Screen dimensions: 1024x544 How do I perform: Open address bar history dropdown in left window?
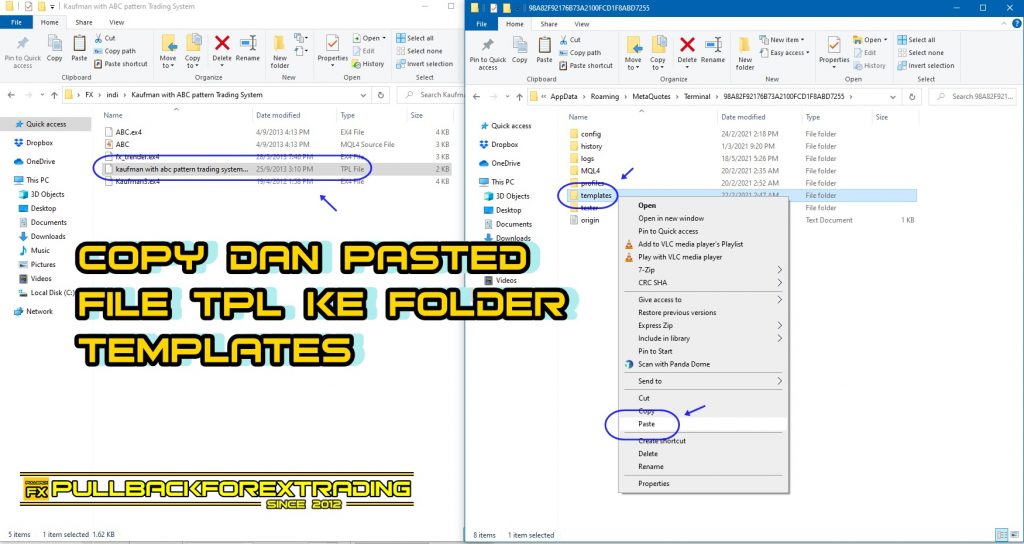click(364, 95)
